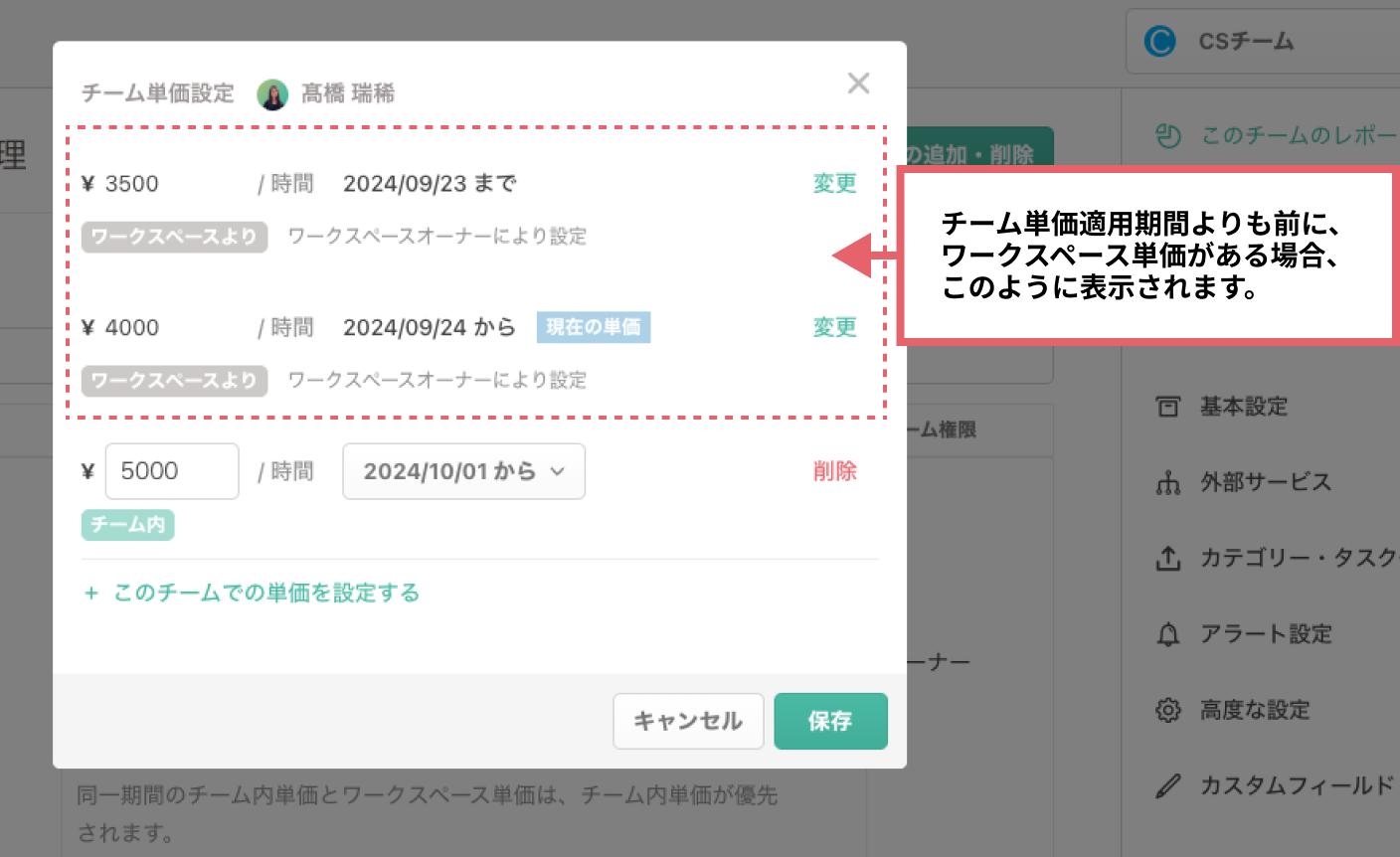Viewport: 1400px width, 857px height.
Task: Click 変更 for the ¥4000 rate
Action: (834, 328)
